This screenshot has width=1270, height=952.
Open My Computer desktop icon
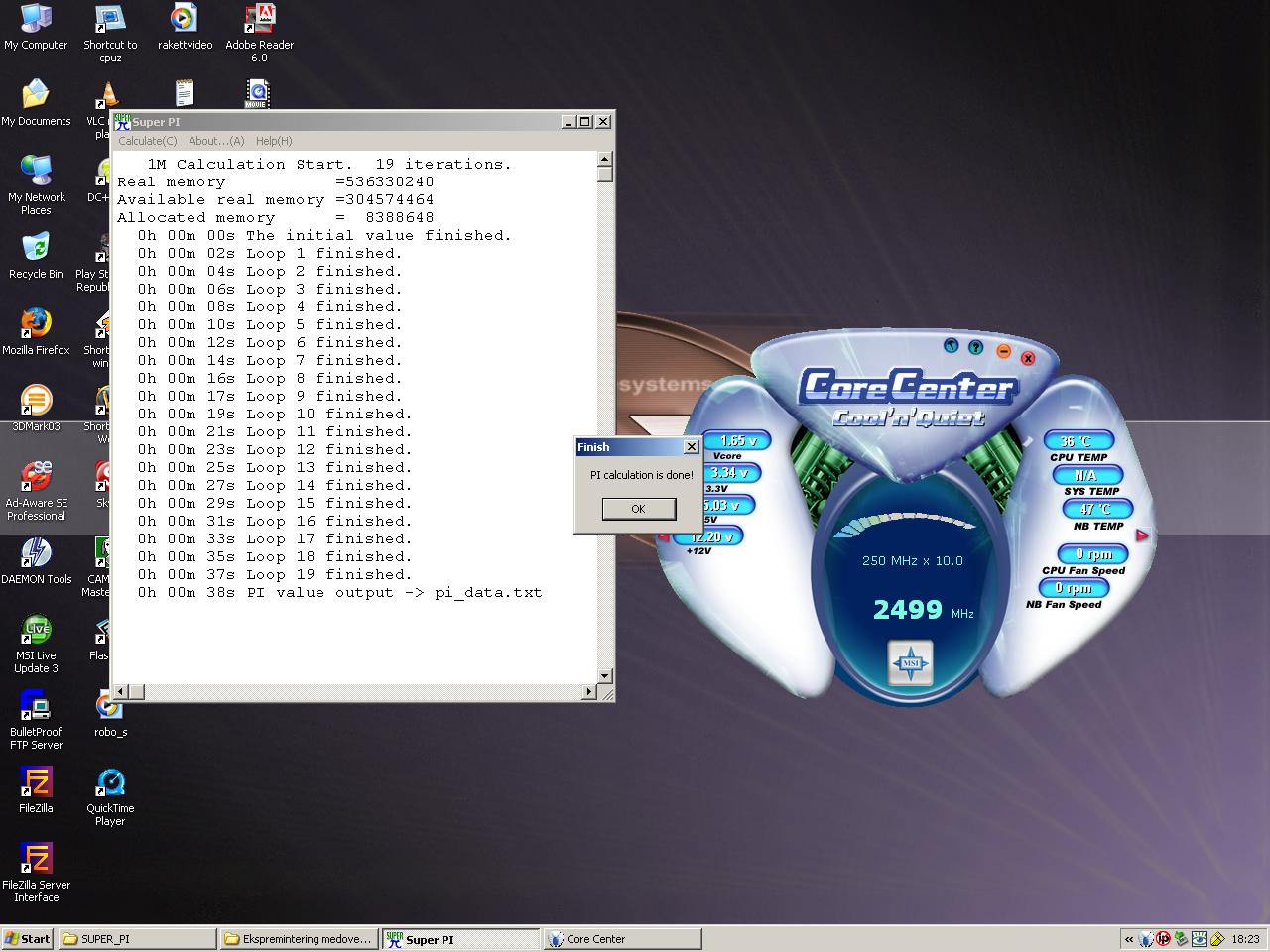[36, 27]
